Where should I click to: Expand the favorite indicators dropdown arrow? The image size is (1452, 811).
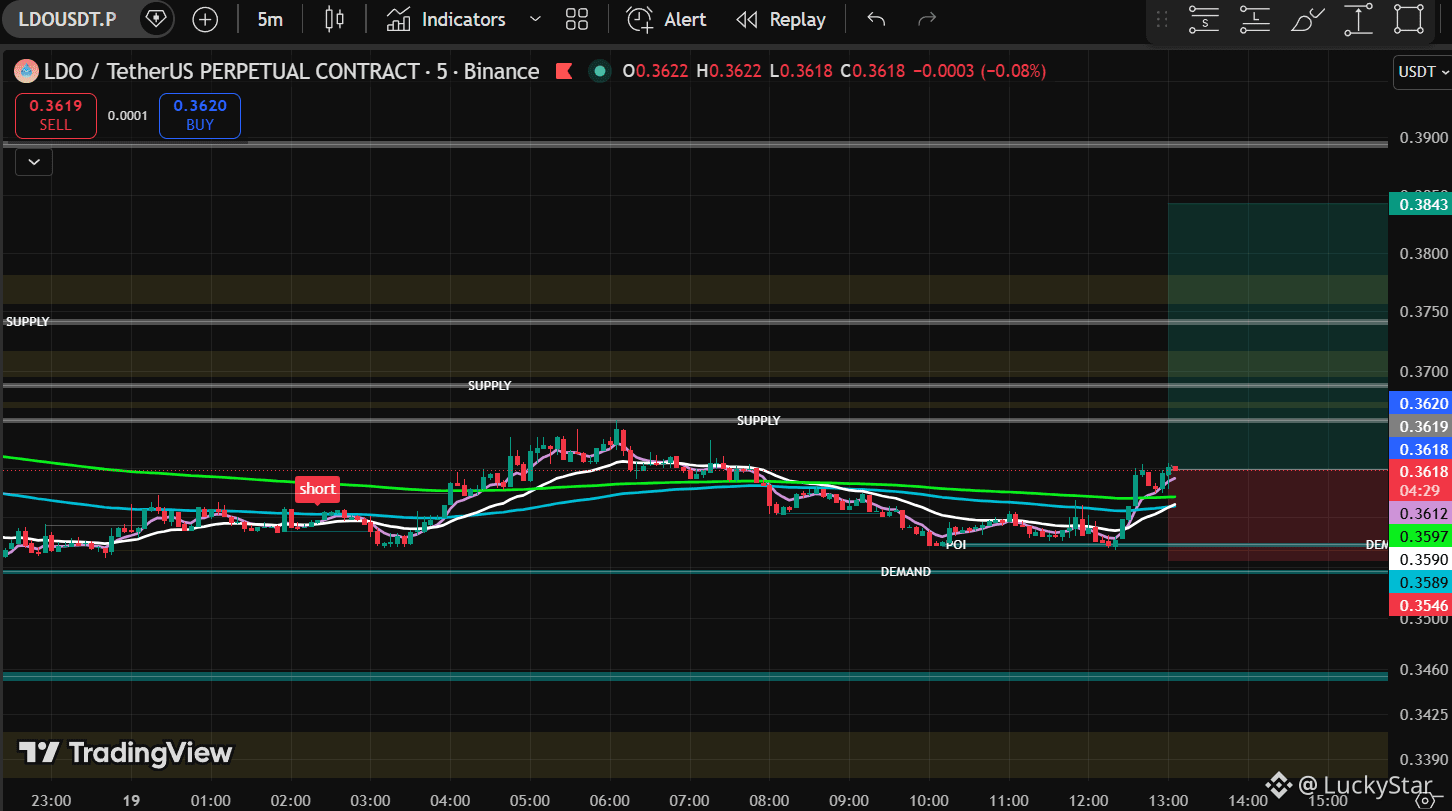click(x=534, y=19)
